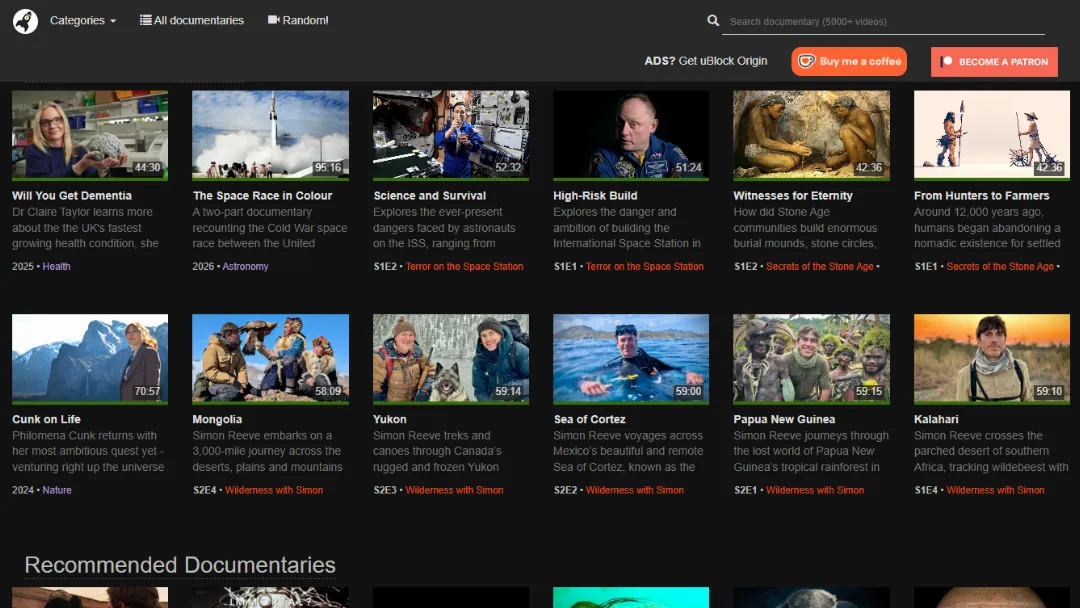This screenshot has height=608, width=1080.
Task: Click the Papua New Guinea title
Action: [x=784, y=419]
